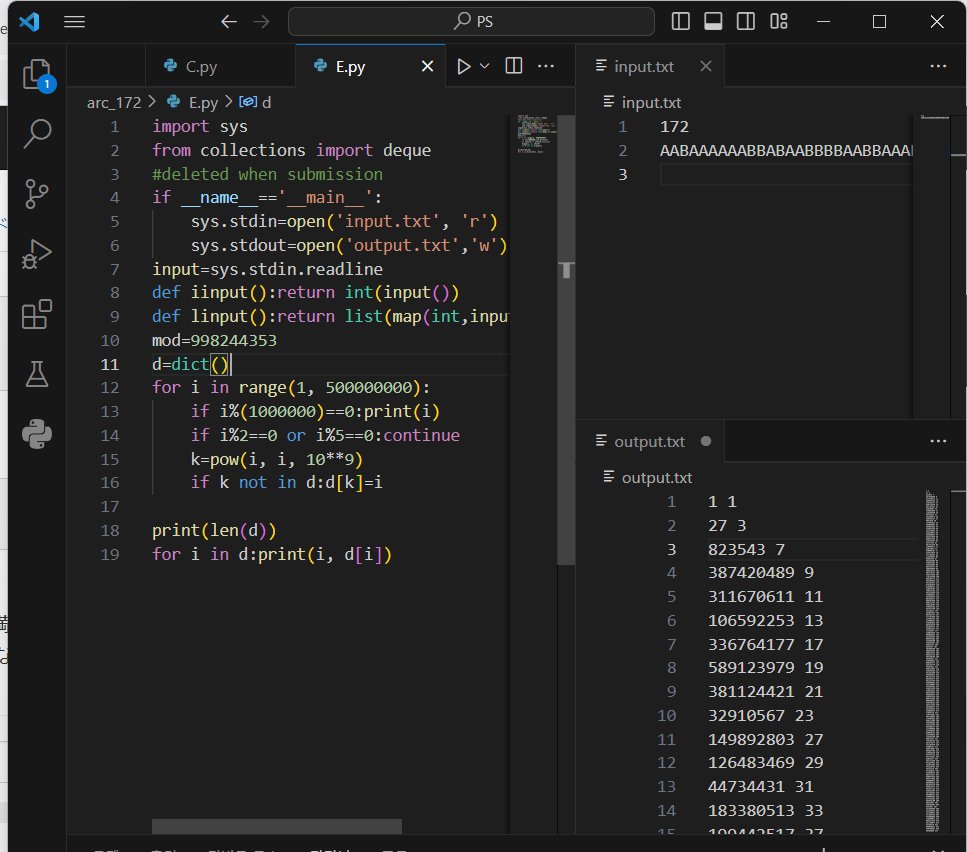Open the Extensions view

point(37,314)
